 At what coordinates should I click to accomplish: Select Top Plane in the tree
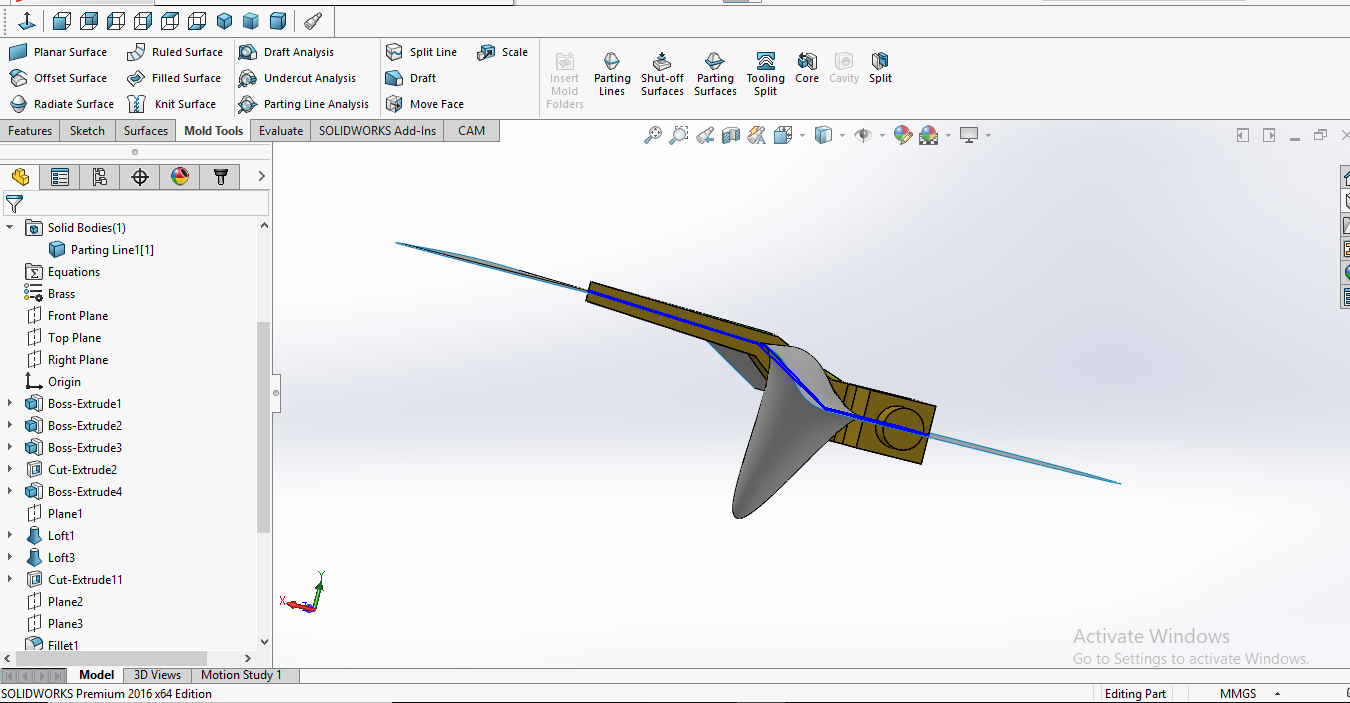74,338
